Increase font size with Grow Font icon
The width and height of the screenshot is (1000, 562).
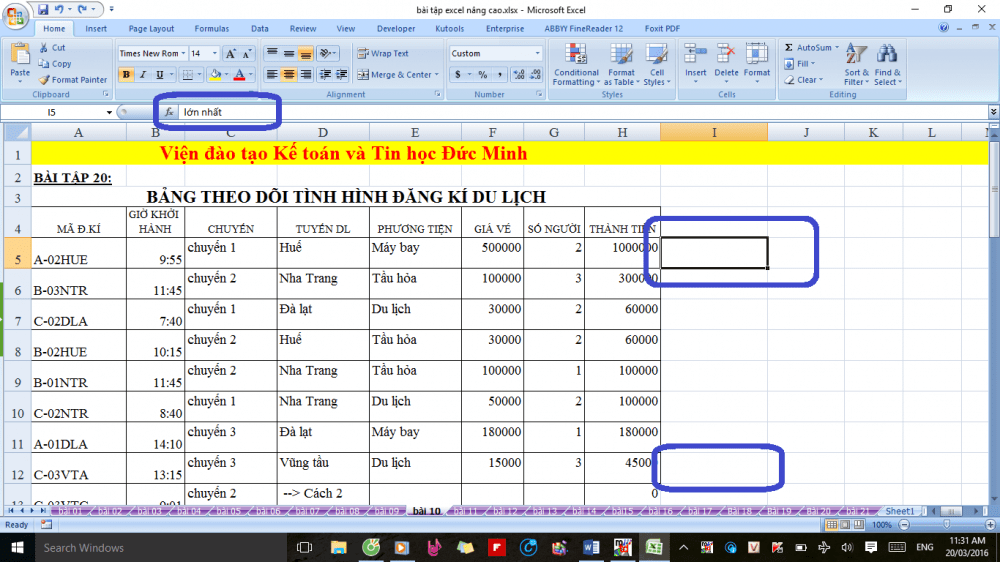[231, 54]
